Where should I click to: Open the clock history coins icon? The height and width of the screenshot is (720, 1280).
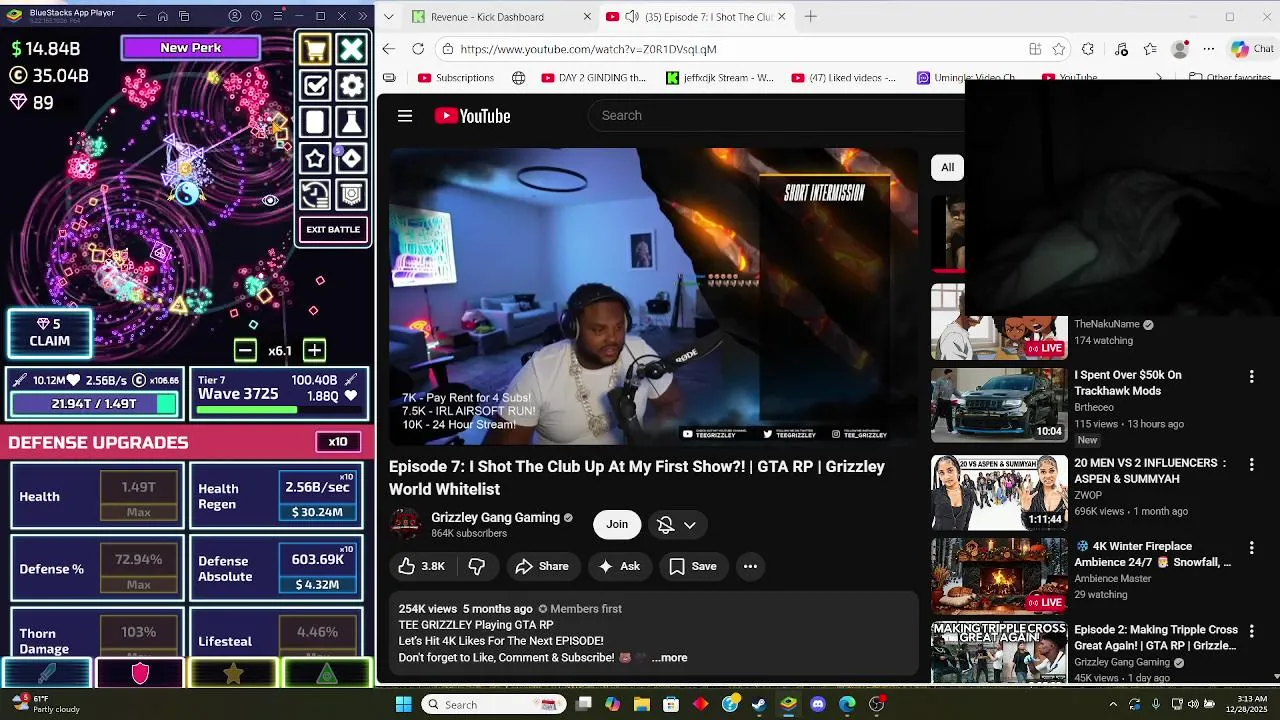click(315, 195)
